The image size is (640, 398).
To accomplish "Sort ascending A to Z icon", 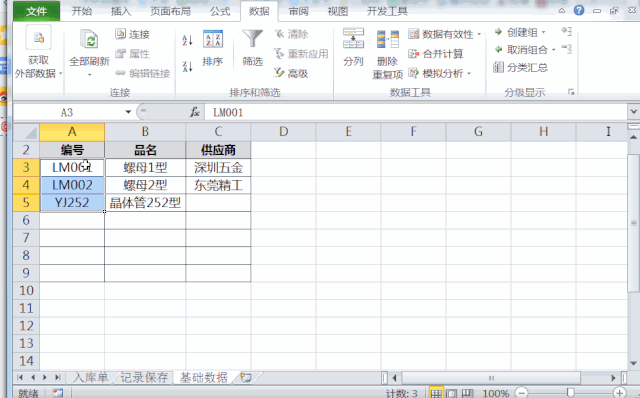I will (x=187, y=40).
